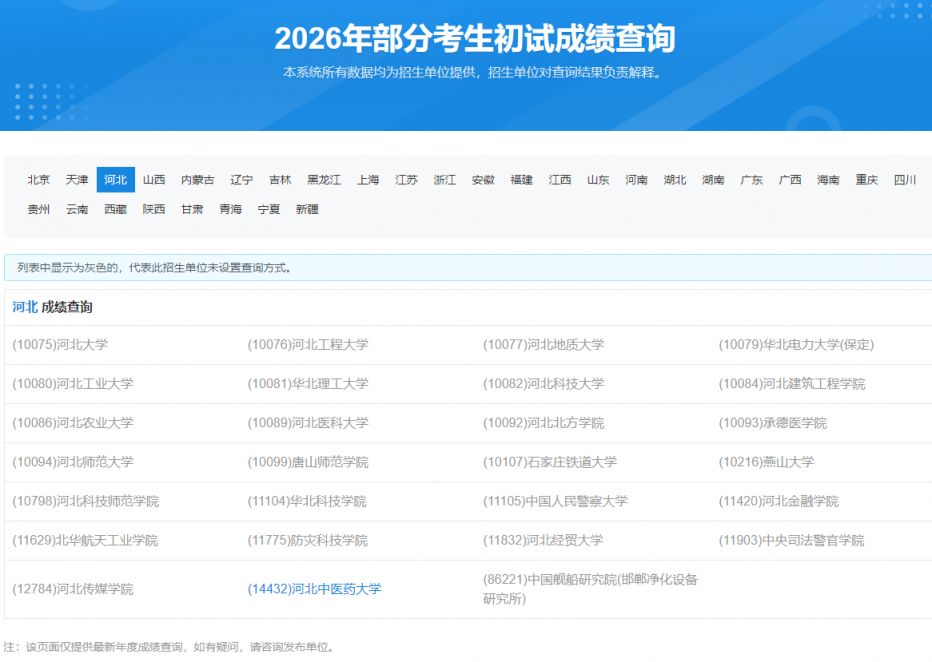Click the (10076)河北工程大学 entry
932x662 pixels.
[308, 345]
